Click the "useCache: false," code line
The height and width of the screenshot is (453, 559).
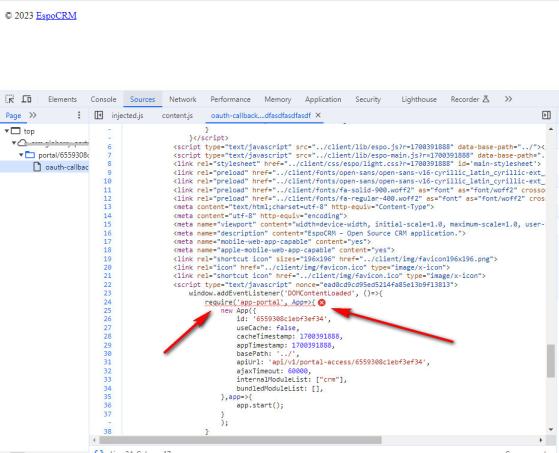tap(268, 328)
